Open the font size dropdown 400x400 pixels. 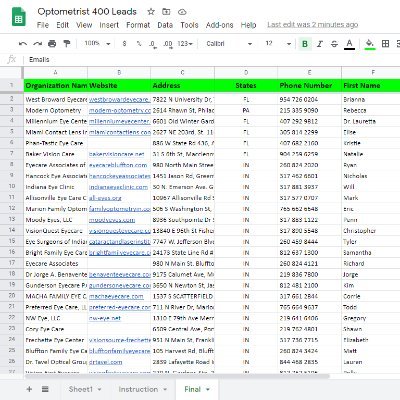point(278,44)
